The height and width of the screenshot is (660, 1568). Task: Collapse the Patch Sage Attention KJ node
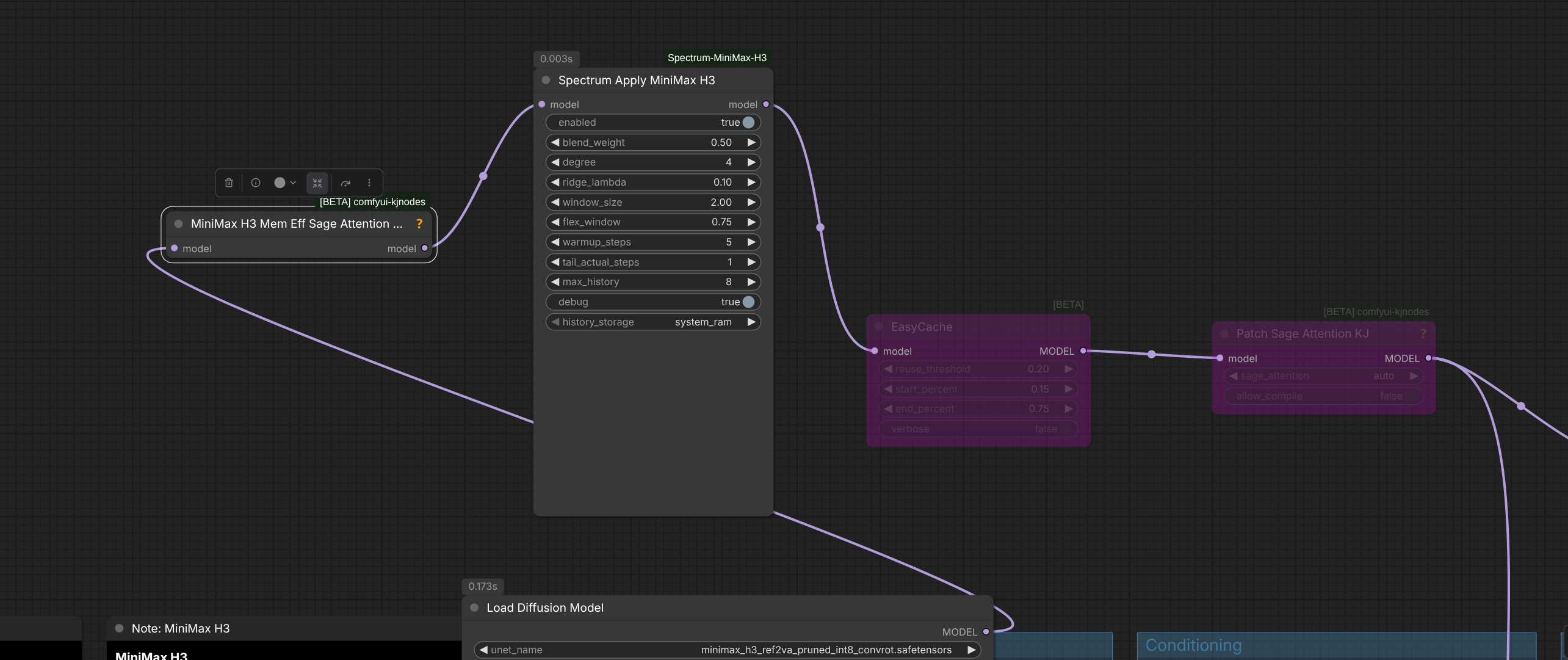pos(1224,333)
